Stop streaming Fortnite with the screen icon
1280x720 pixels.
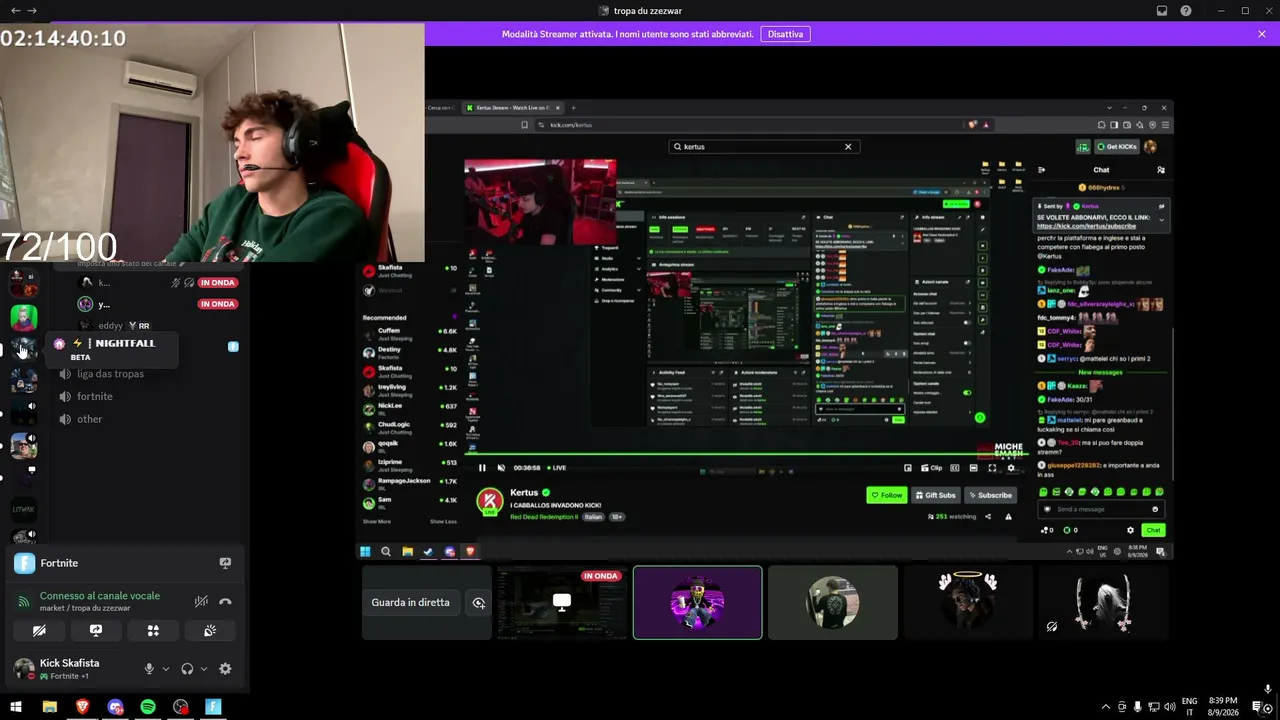click(225, 563)
